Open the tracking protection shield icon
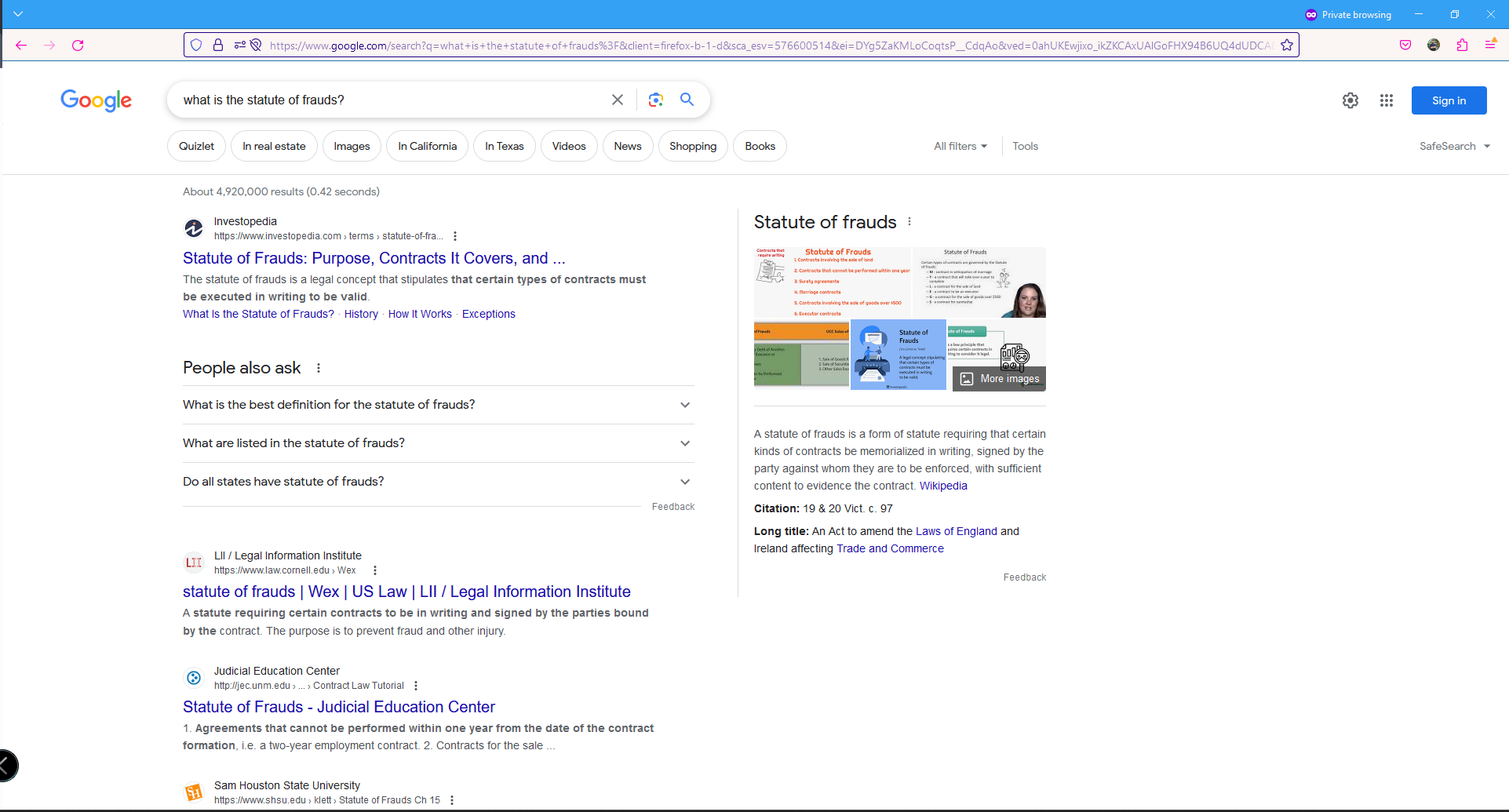The height and width of the screenshot is (812, 1509). click(x=197, y=46)
